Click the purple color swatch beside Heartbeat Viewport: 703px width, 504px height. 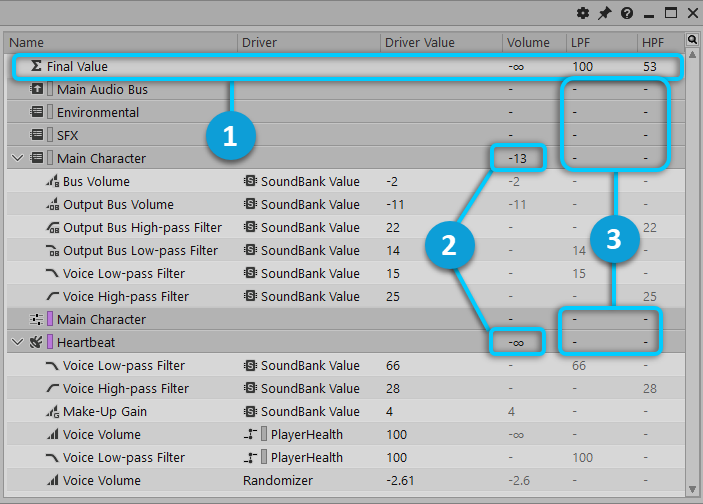click(50, 343)
